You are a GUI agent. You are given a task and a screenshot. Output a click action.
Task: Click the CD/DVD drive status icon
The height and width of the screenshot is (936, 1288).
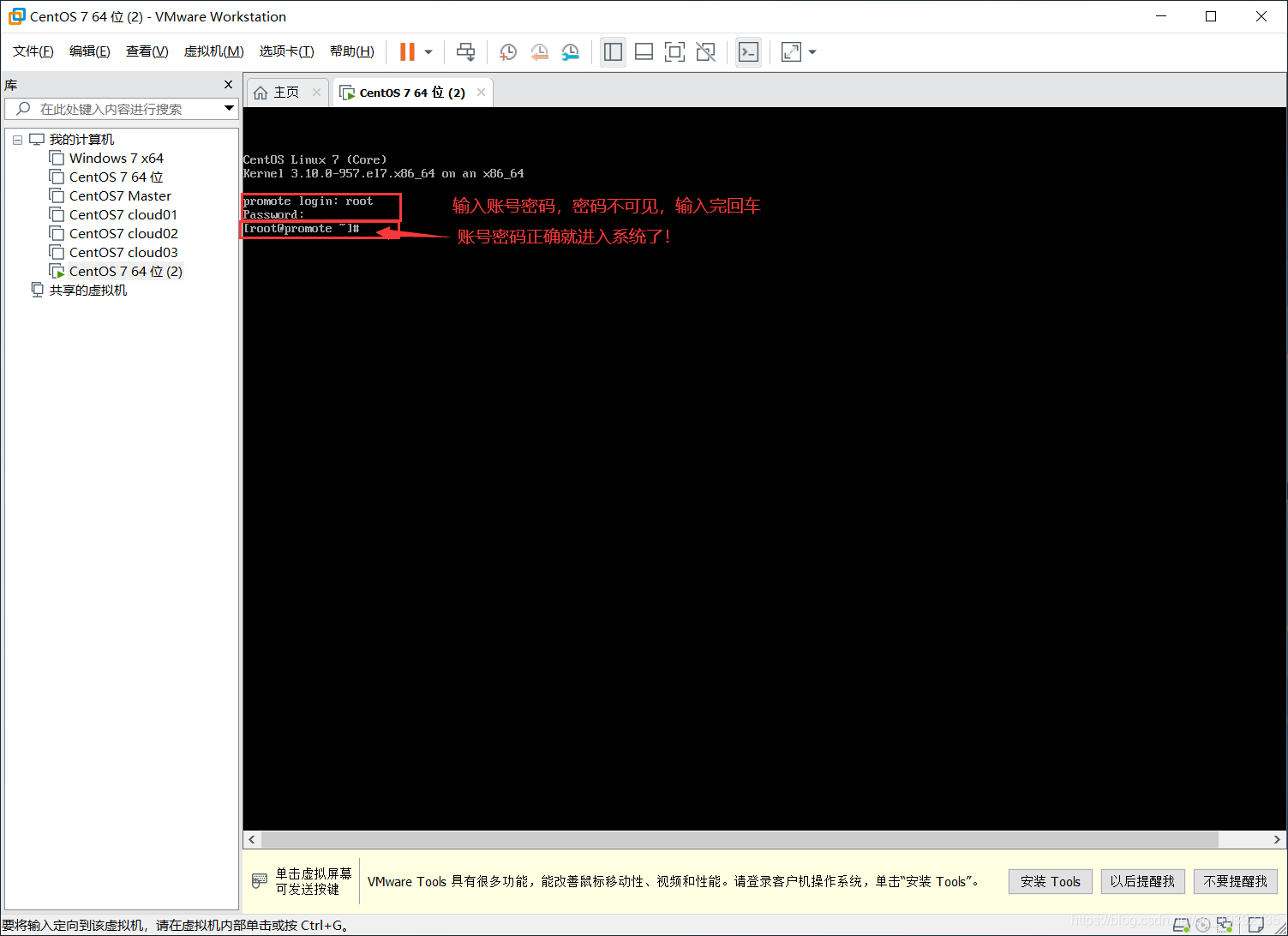pyautogui.click(x=1203, y=924)
